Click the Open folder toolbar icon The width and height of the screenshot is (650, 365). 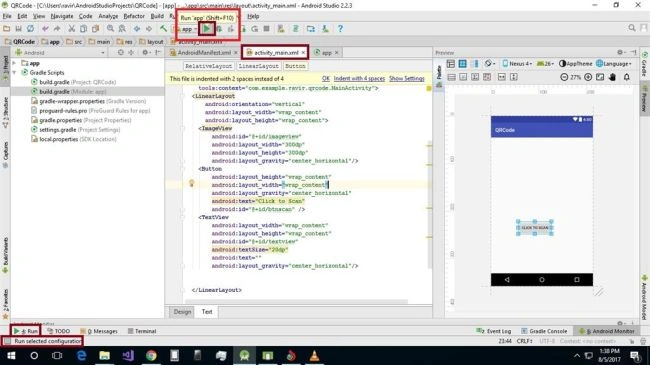pyautogui.click(x=6, y=29)
